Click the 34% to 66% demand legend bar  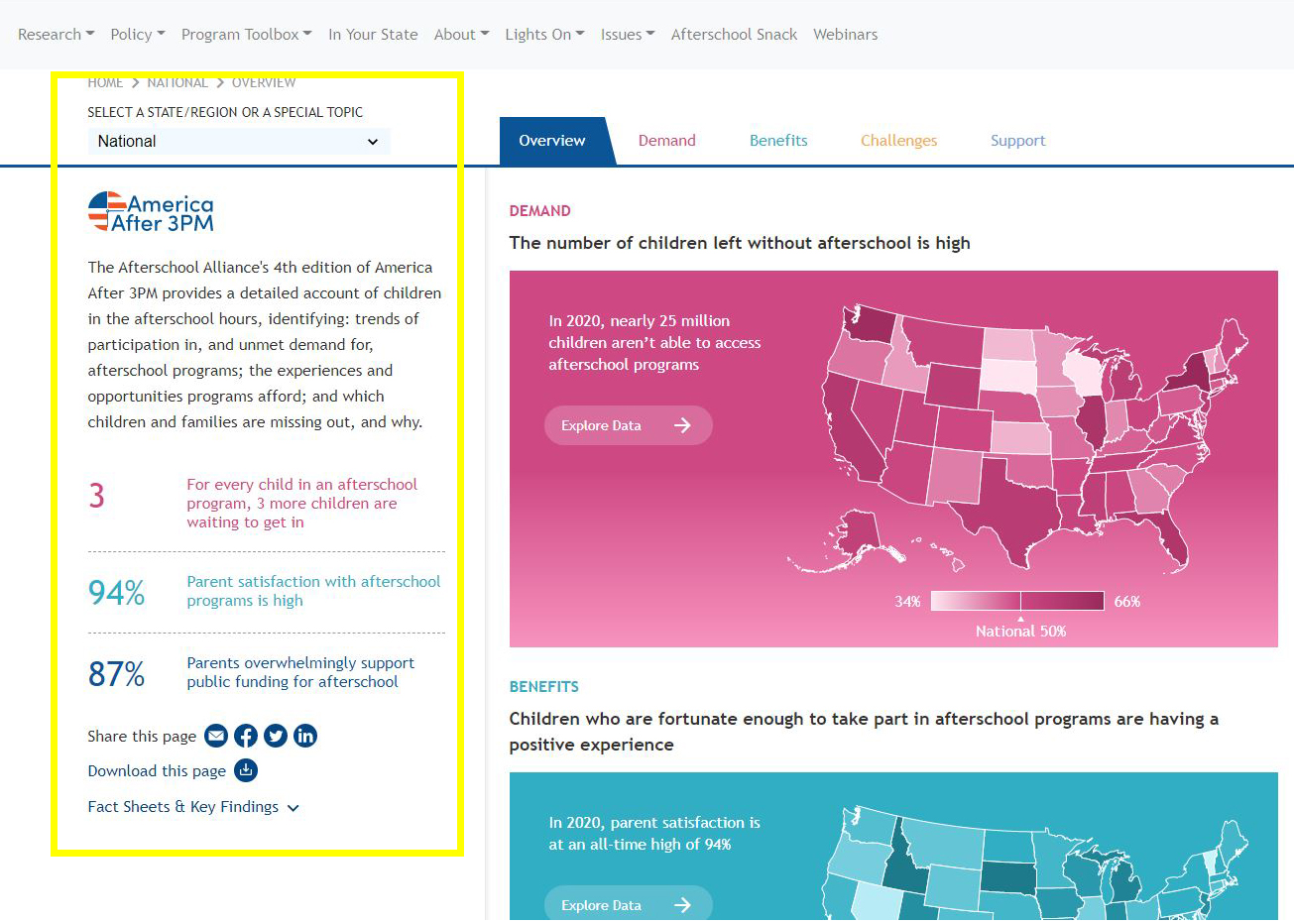[x=1017, y=601]
